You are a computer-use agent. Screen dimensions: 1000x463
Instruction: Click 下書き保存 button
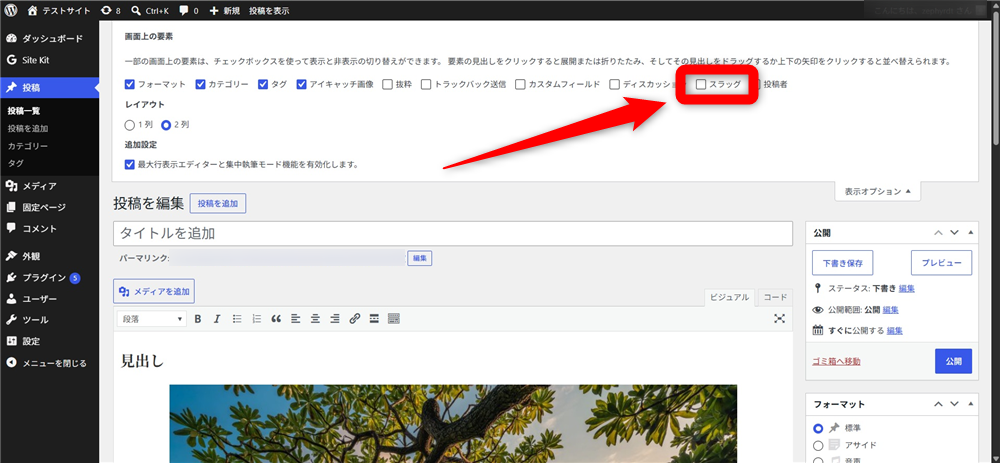tap(842, 262)
